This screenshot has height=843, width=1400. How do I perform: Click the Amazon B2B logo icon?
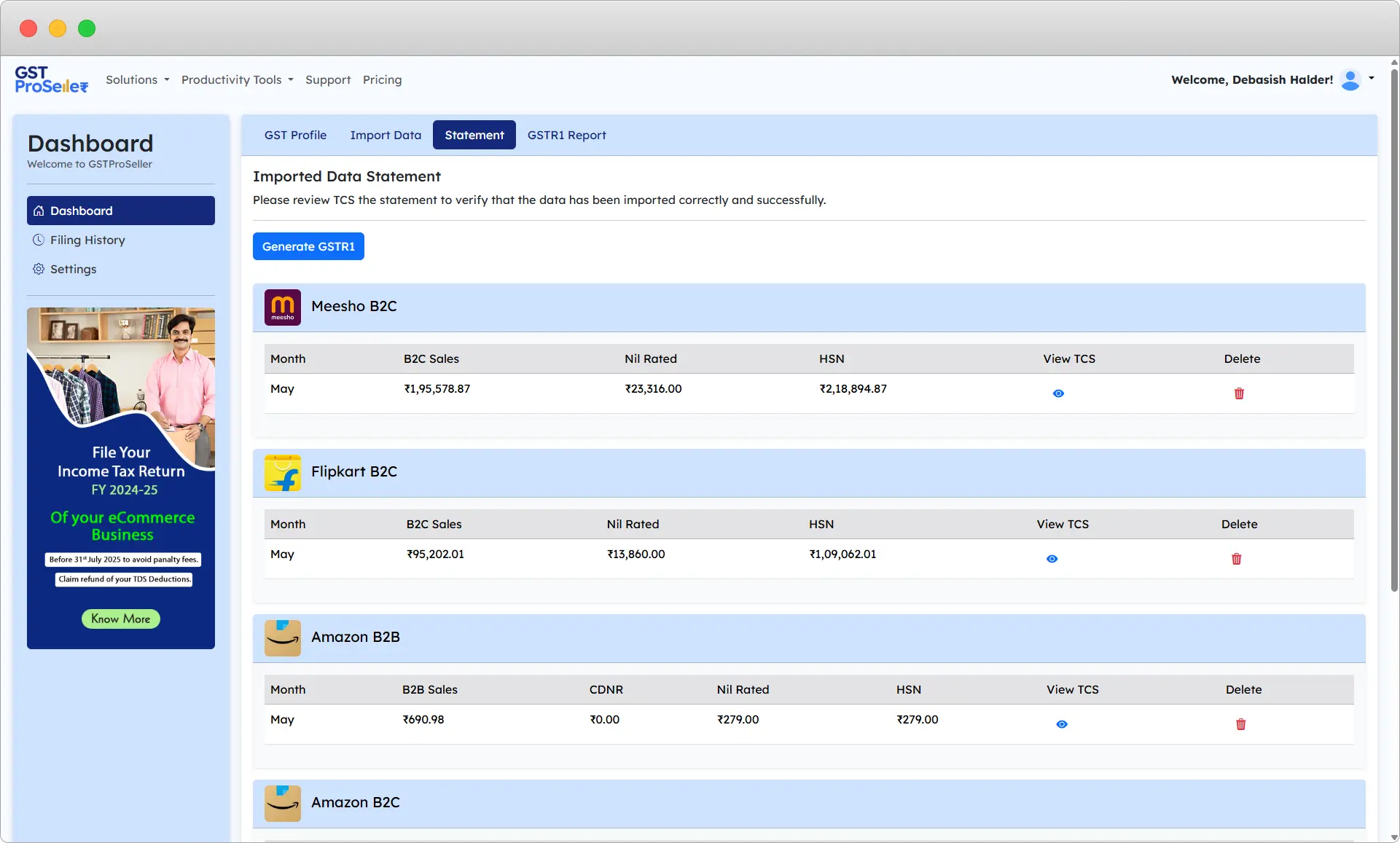pyautogui.click(x=283, y=638)
